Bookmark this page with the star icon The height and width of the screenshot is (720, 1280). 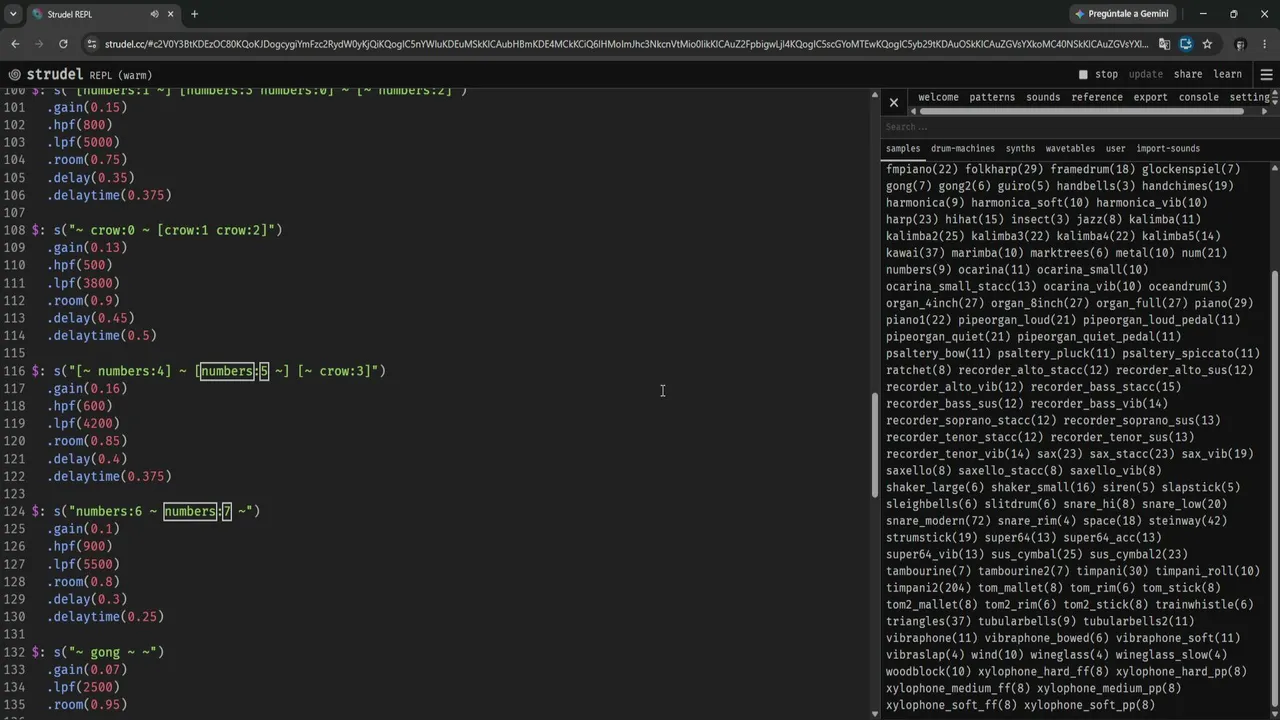(1207, 44)
